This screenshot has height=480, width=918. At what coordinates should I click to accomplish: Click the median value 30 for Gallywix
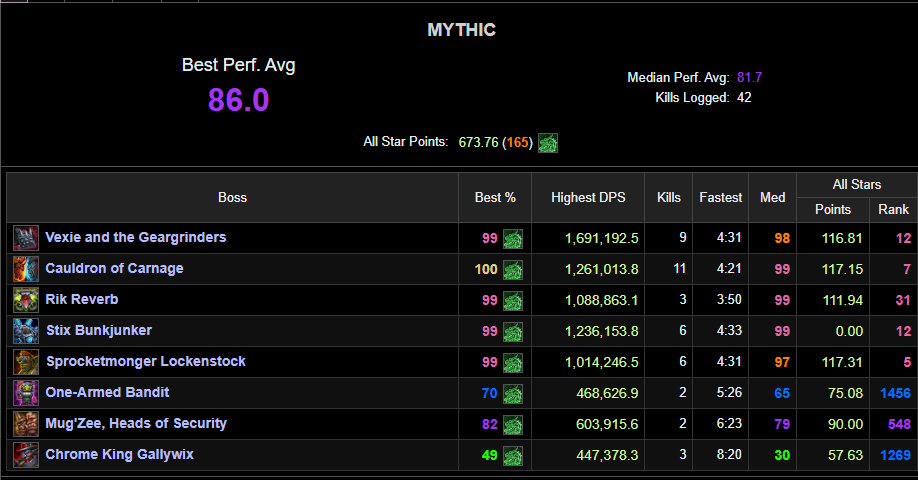(782, 455)
